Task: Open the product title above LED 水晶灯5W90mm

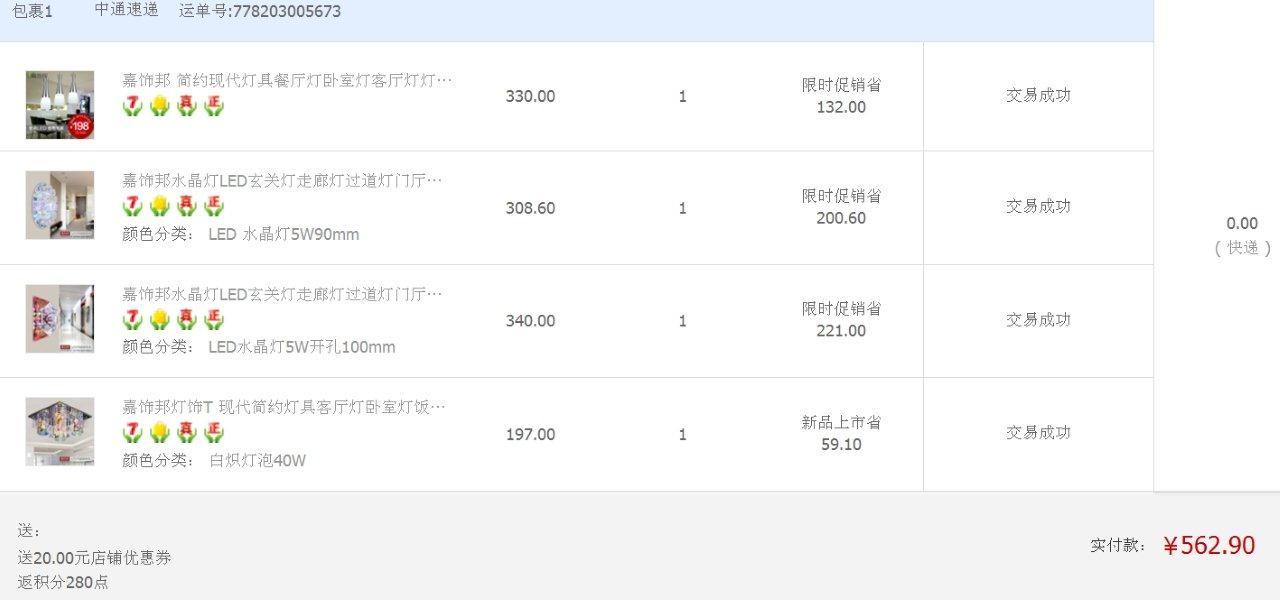Action: point(282,180)
